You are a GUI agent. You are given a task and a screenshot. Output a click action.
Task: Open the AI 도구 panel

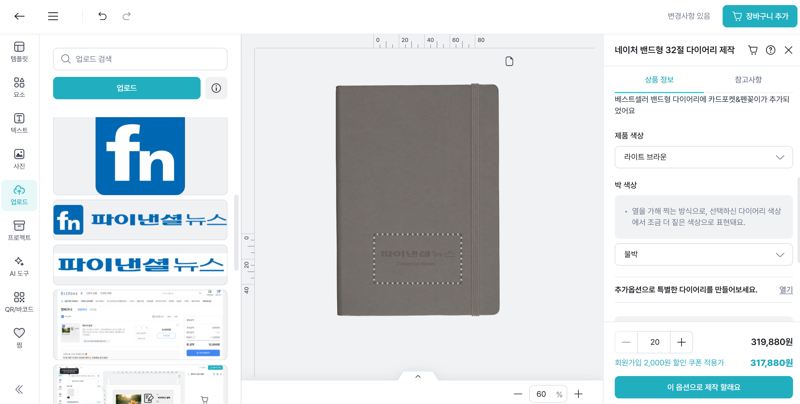click(19, 266)
